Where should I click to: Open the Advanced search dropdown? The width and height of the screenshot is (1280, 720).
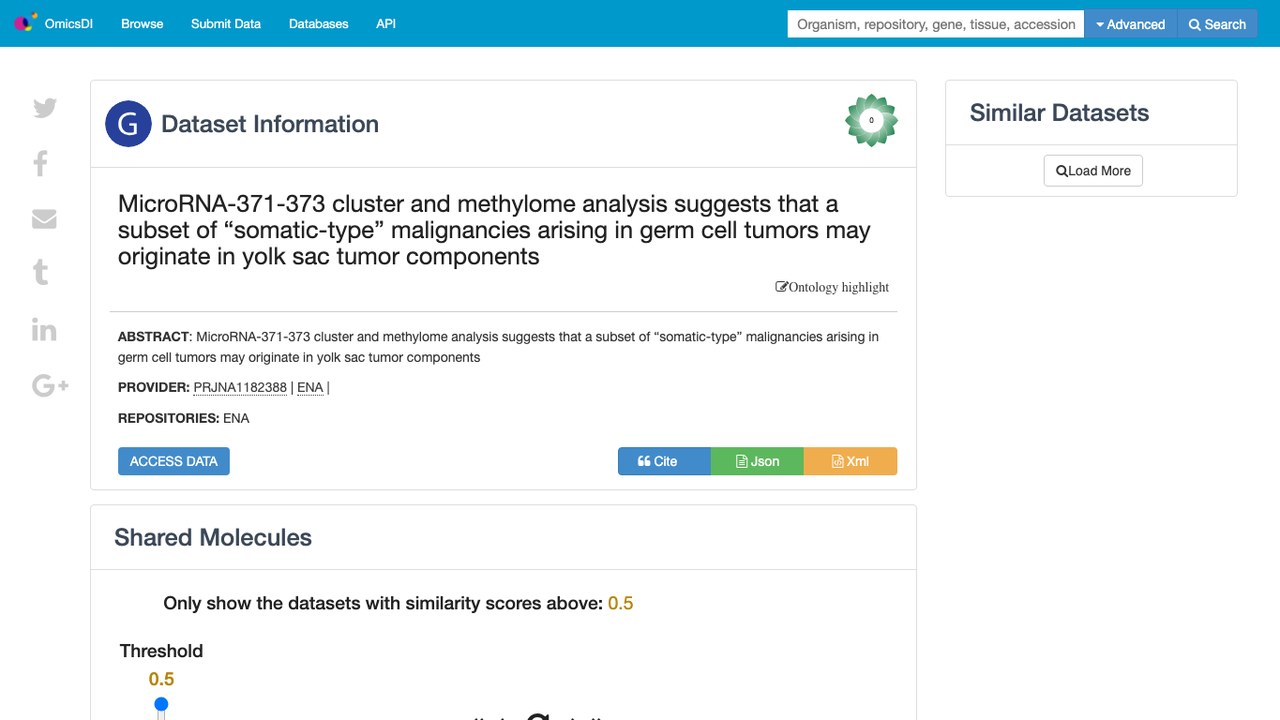coord(1131,24)
